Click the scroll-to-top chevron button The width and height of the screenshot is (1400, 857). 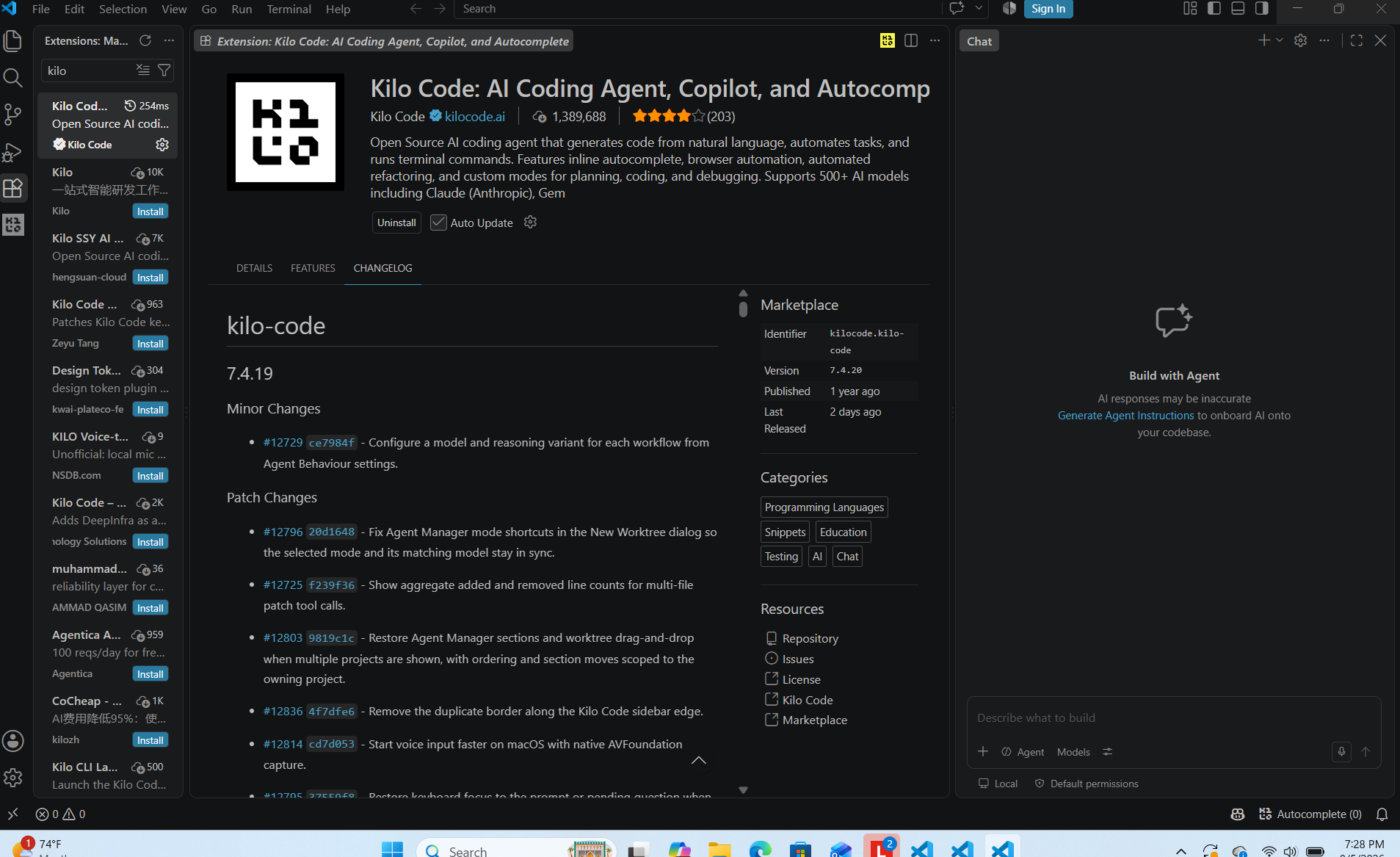(699, 761)
